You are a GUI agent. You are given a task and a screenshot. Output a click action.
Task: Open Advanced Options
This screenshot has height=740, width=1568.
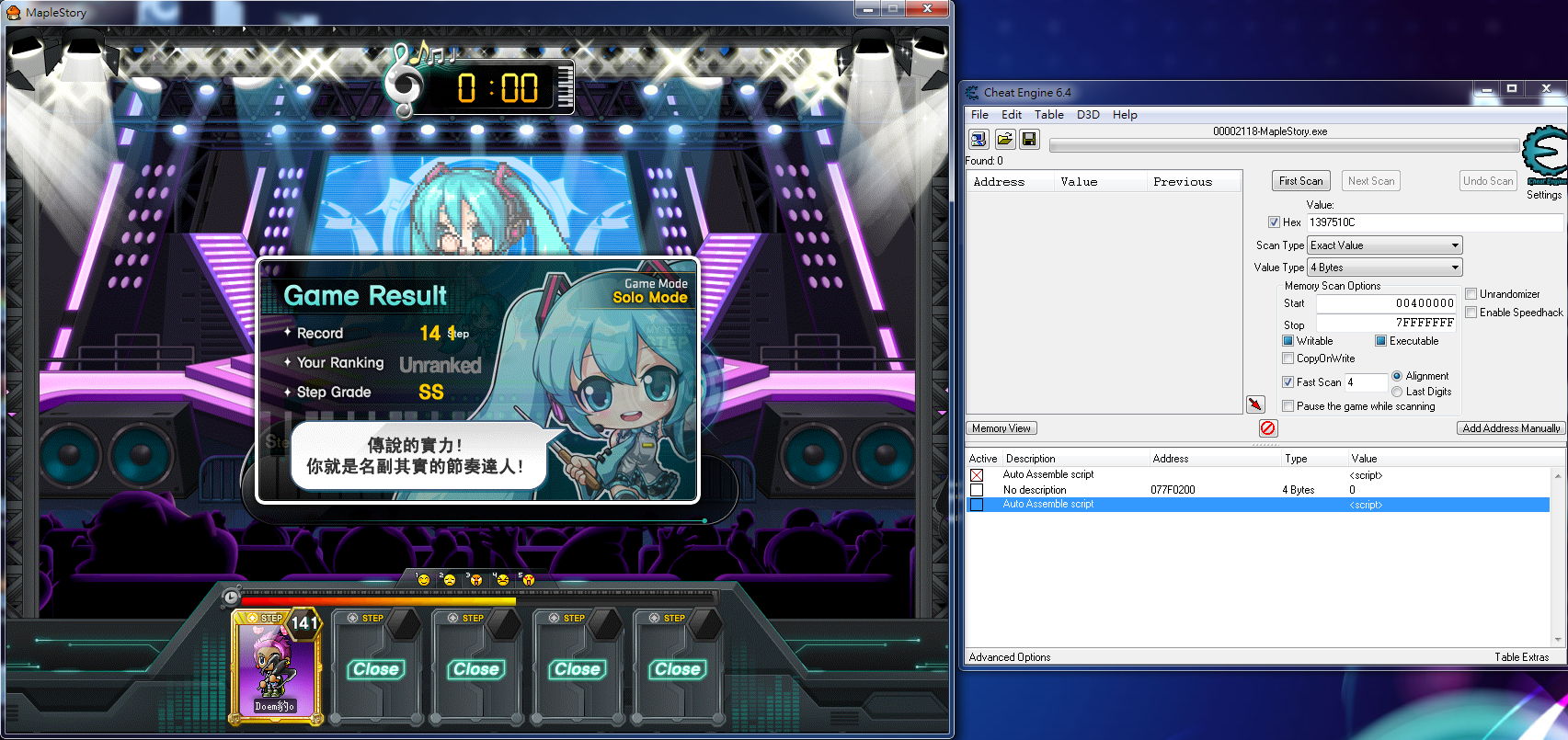coord(1009,657)
